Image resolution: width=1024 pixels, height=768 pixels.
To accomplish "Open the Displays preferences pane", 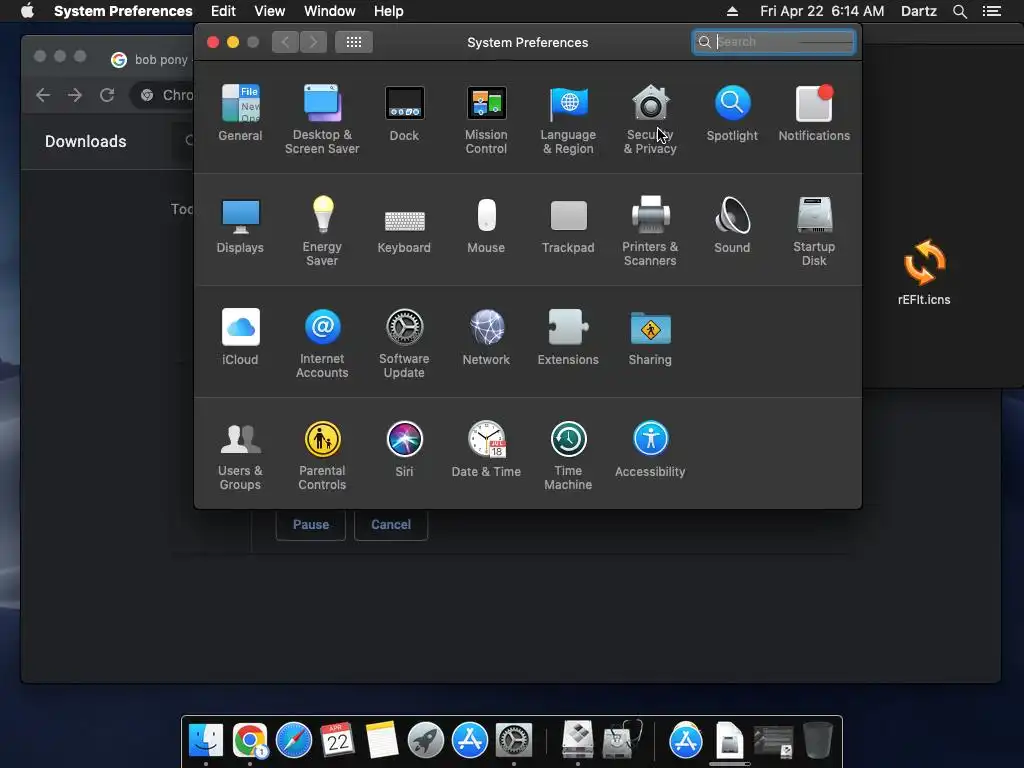I will point(240,226).
